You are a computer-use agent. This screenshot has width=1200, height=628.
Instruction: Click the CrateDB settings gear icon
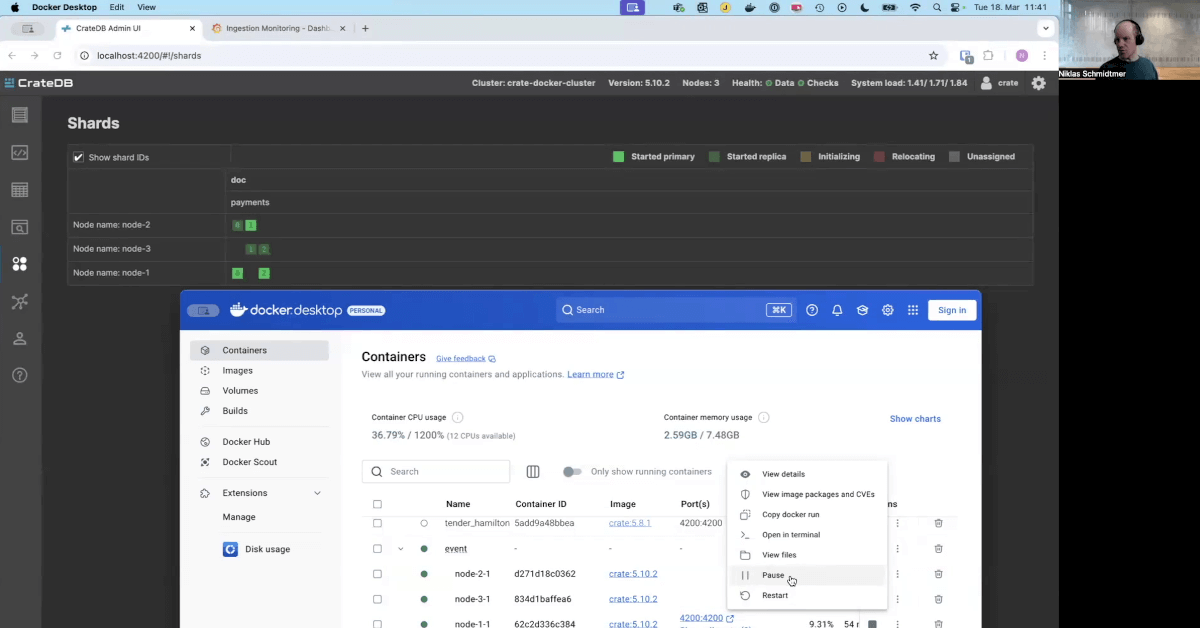[1038, 83]
